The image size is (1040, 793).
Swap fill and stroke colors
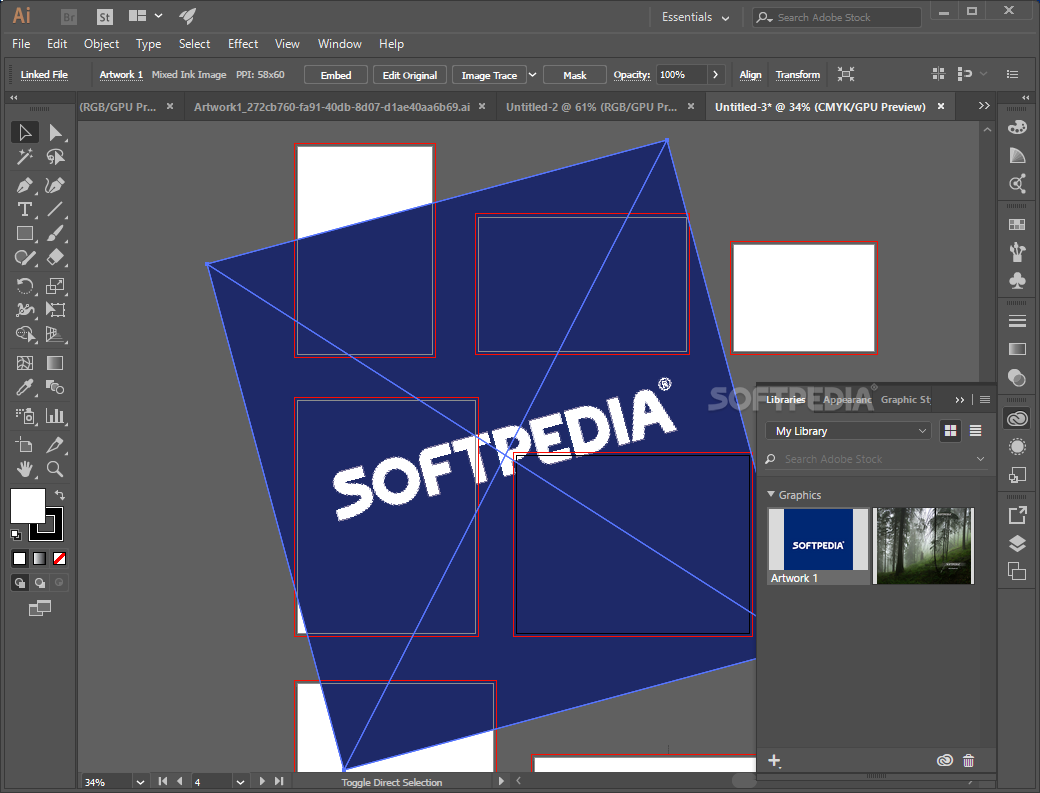pyautogui.click(x=60, y=495)
